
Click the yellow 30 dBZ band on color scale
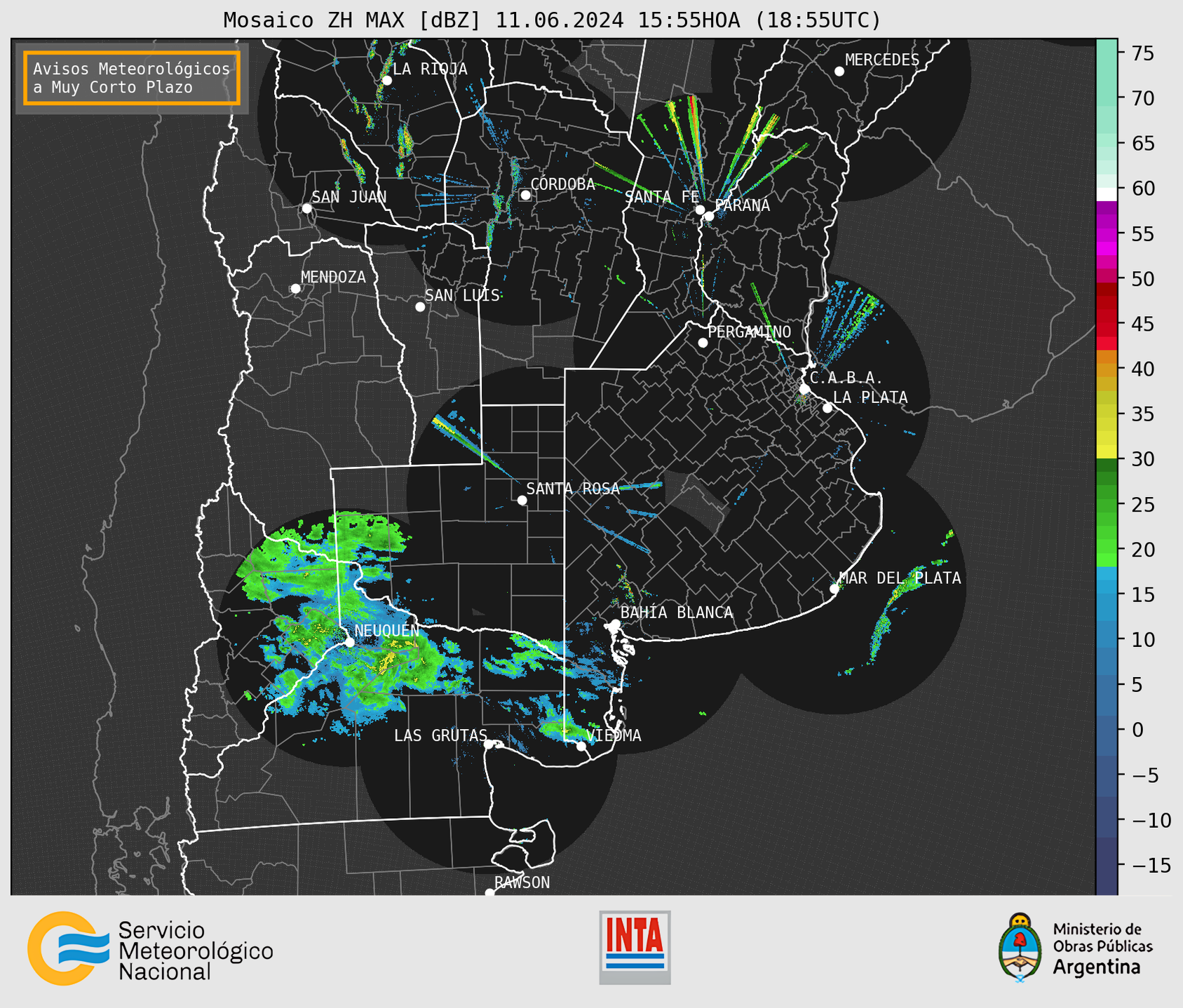click(x=1106, y=452)
